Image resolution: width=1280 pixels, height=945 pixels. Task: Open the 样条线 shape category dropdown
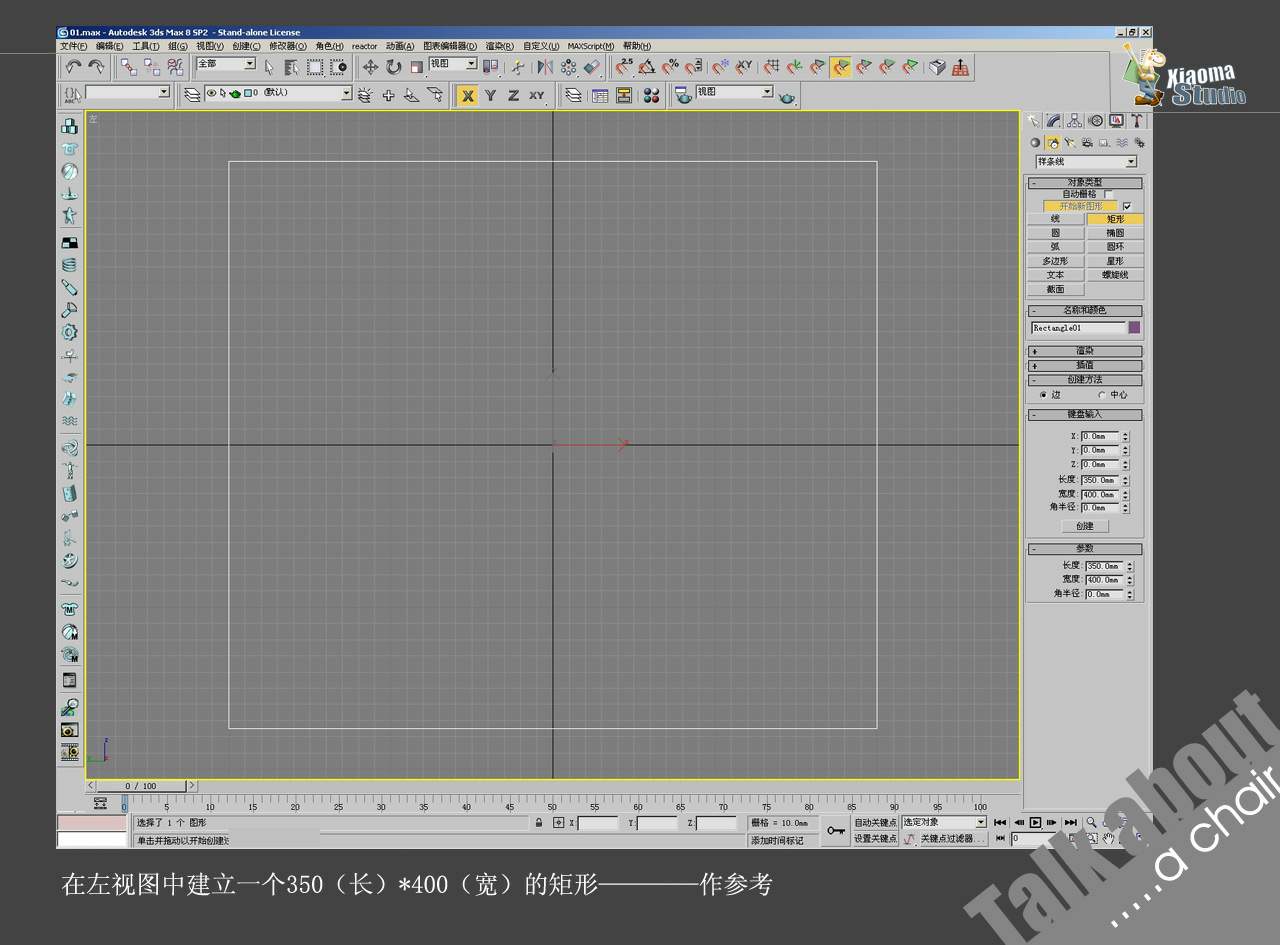(1086, 162)
